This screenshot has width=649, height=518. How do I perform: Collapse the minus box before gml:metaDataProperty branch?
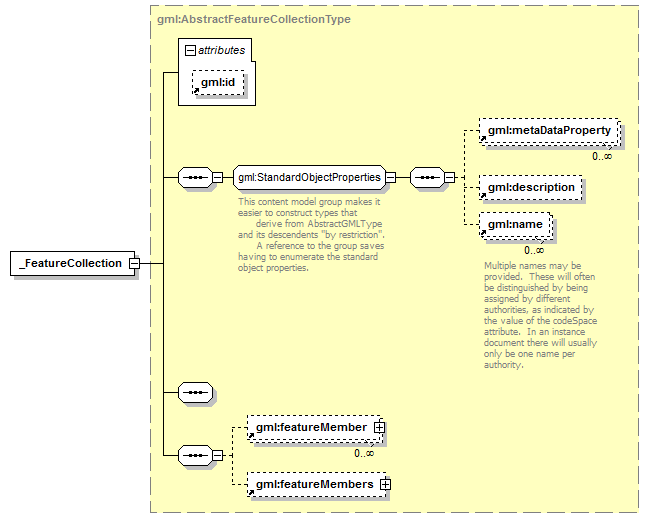tap(450, 178)
